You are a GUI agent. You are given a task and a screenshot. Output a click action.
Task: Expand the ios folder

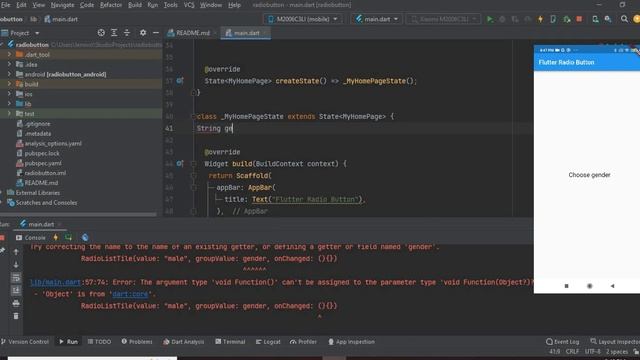(x=9, y=94)
